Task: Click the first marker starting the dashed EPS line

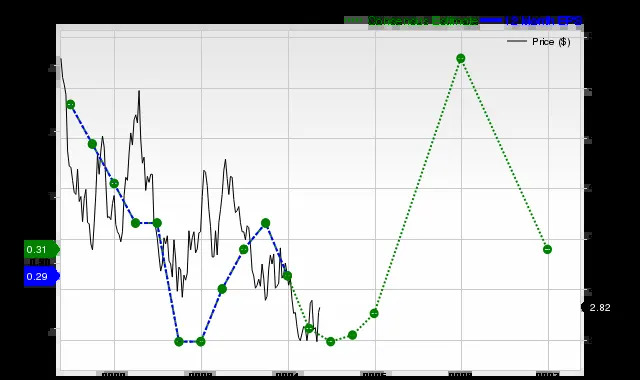Action: [70, 104]
